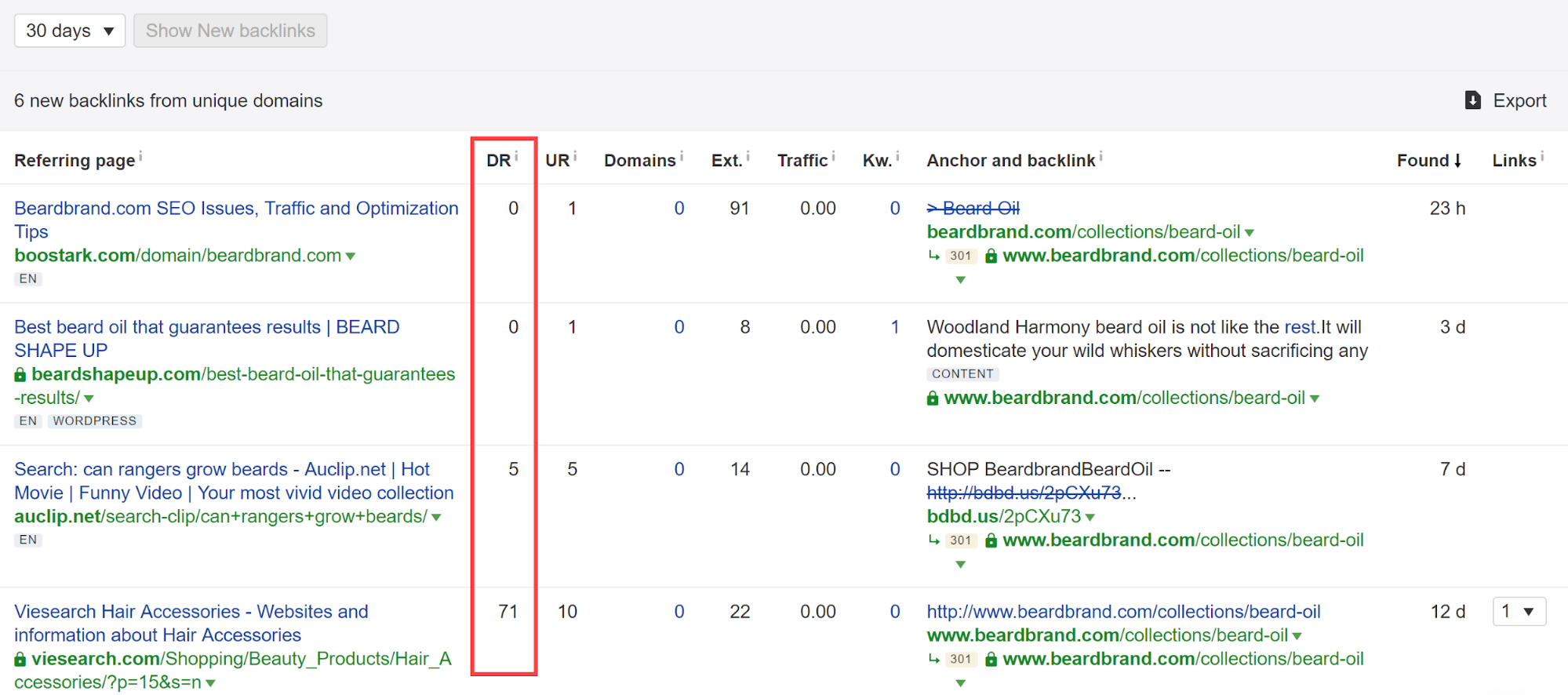Image resolution: width=1568 pixels, height=695 pixels.
Task: Click the bdbd.us/2pCXu73 backlink URL
Action: [1003, 517]
